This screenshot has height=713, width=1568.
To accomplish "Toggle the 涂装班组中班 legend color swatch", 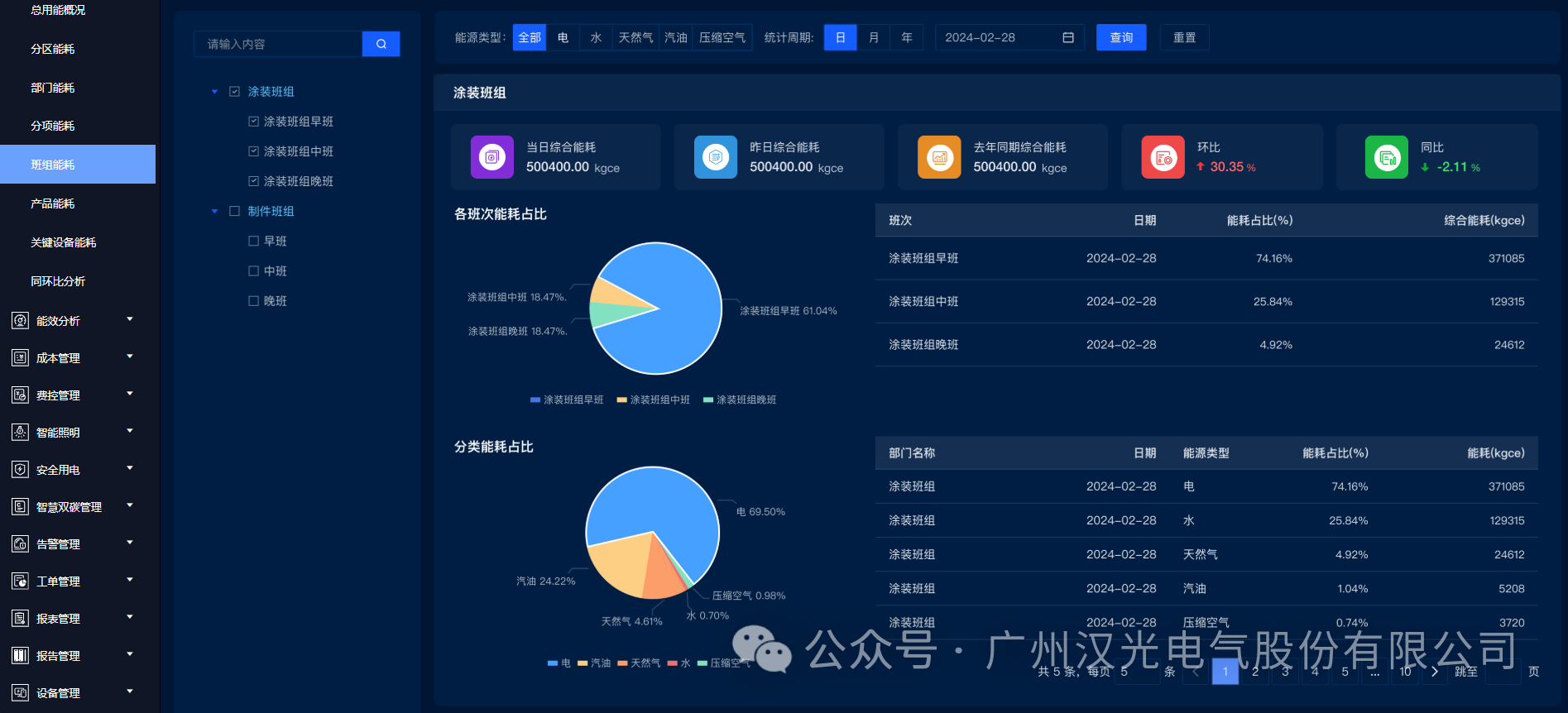I will point(621,400).
